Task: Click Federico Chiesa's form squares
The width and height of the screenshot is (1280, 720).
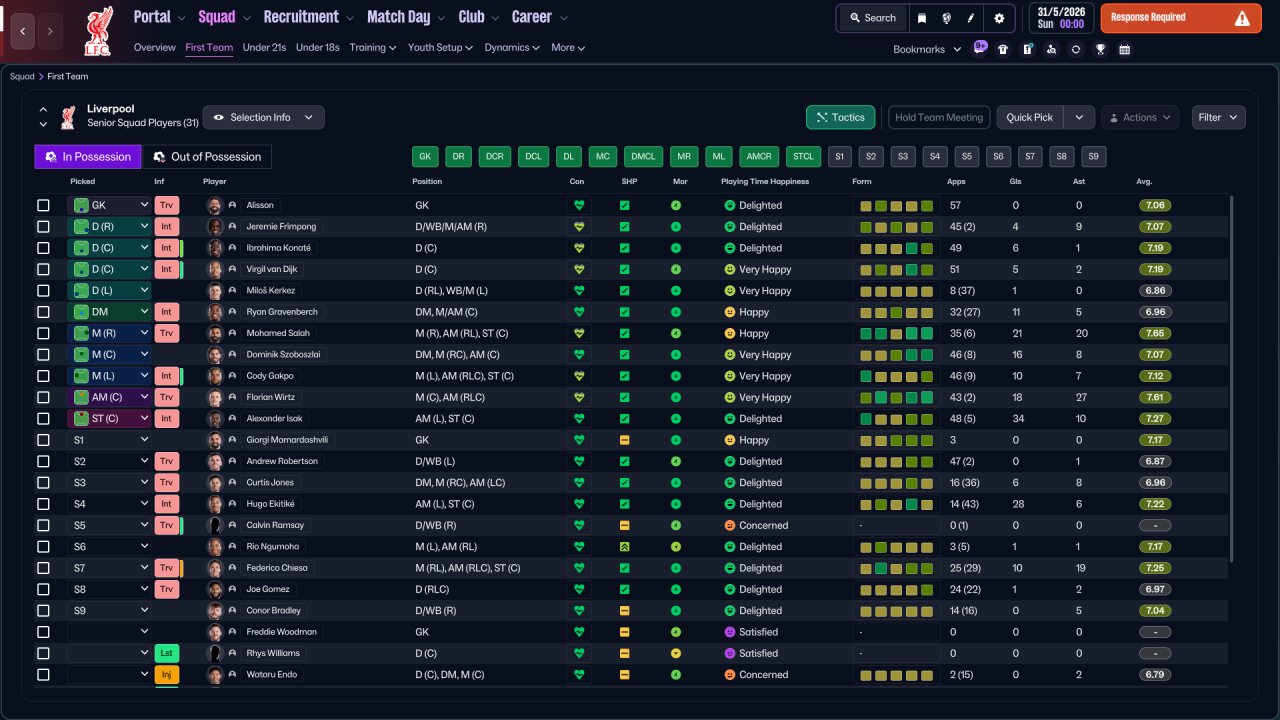Action: [896, 568]
